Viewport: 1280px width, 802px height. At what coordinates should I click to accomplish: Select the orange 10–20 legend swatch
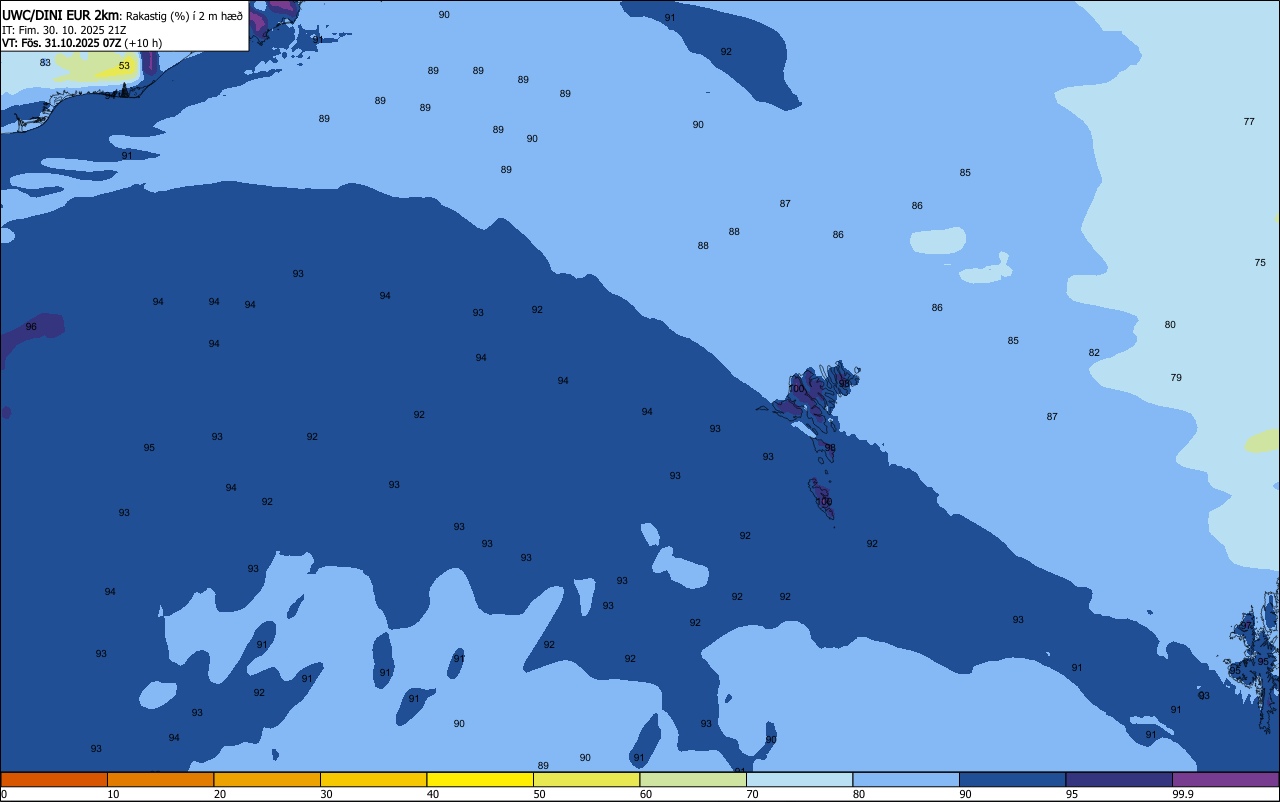(160, 779)
